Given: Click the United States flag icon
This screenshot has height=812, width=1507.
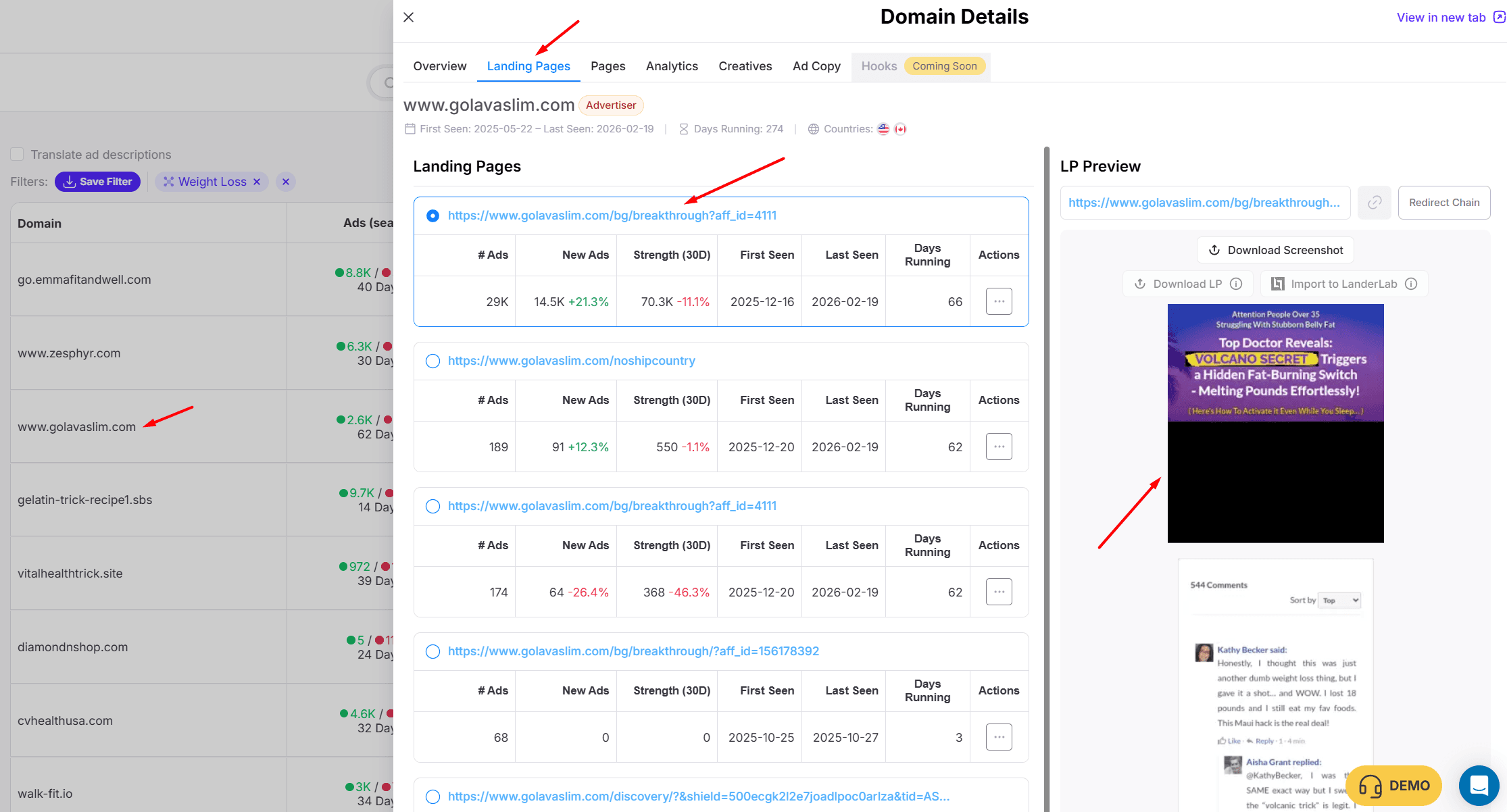Looking at the screenshot, I should point(883,129).
